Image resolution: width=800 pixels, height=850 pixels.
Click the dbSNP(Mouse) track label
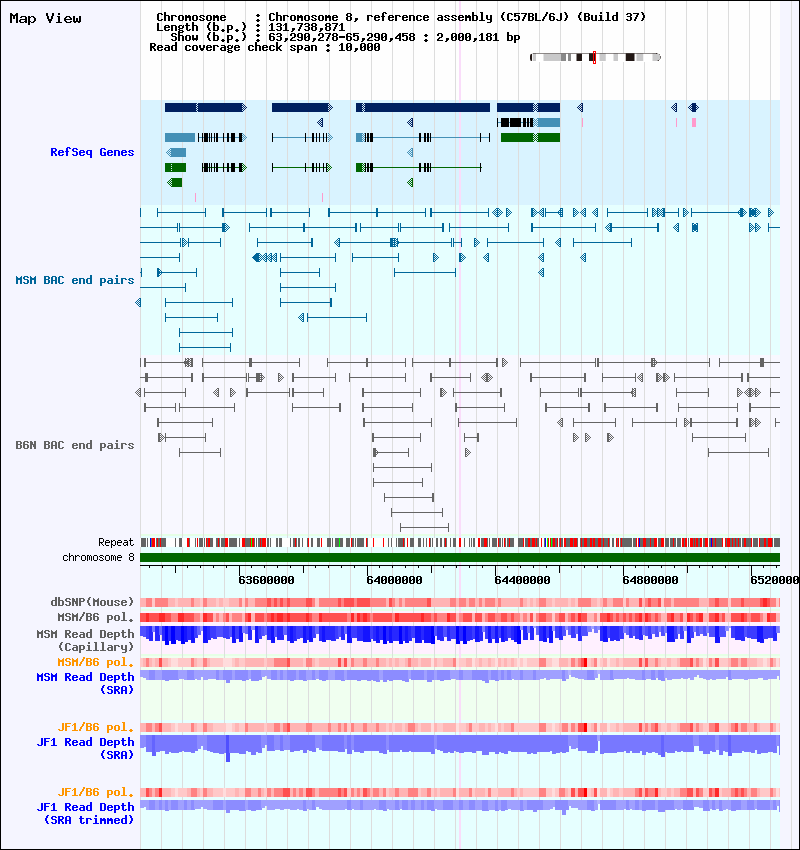92,602
